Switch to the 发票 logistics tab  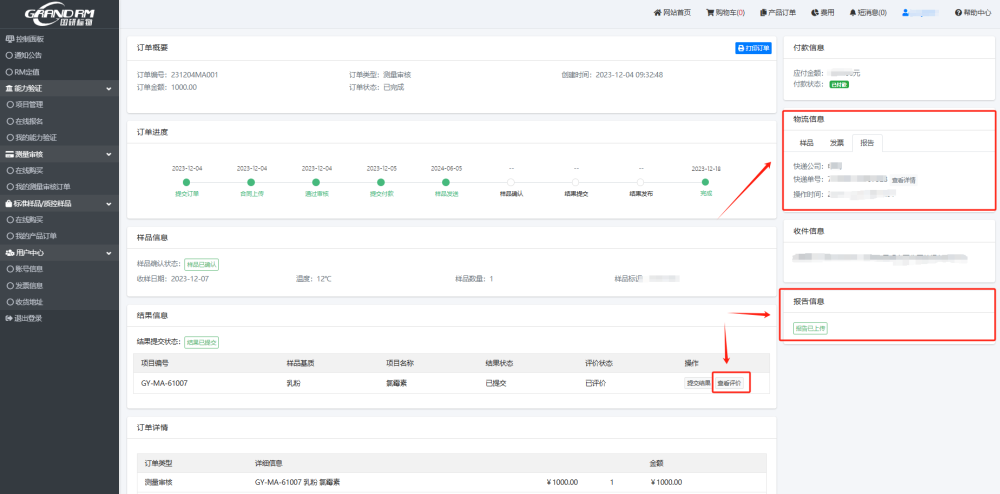837,142
